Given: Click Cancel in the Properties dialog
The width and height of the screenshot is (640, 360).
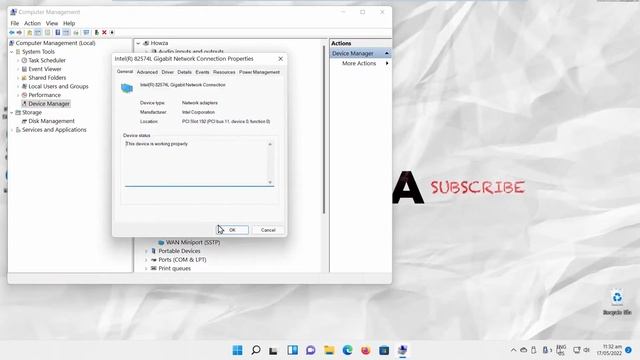Looking at the screenshot, I should [x=268, y=230].
